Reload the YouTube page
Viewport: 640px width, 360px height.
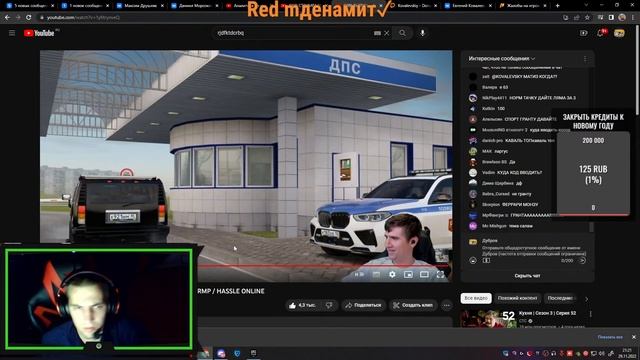28,18
